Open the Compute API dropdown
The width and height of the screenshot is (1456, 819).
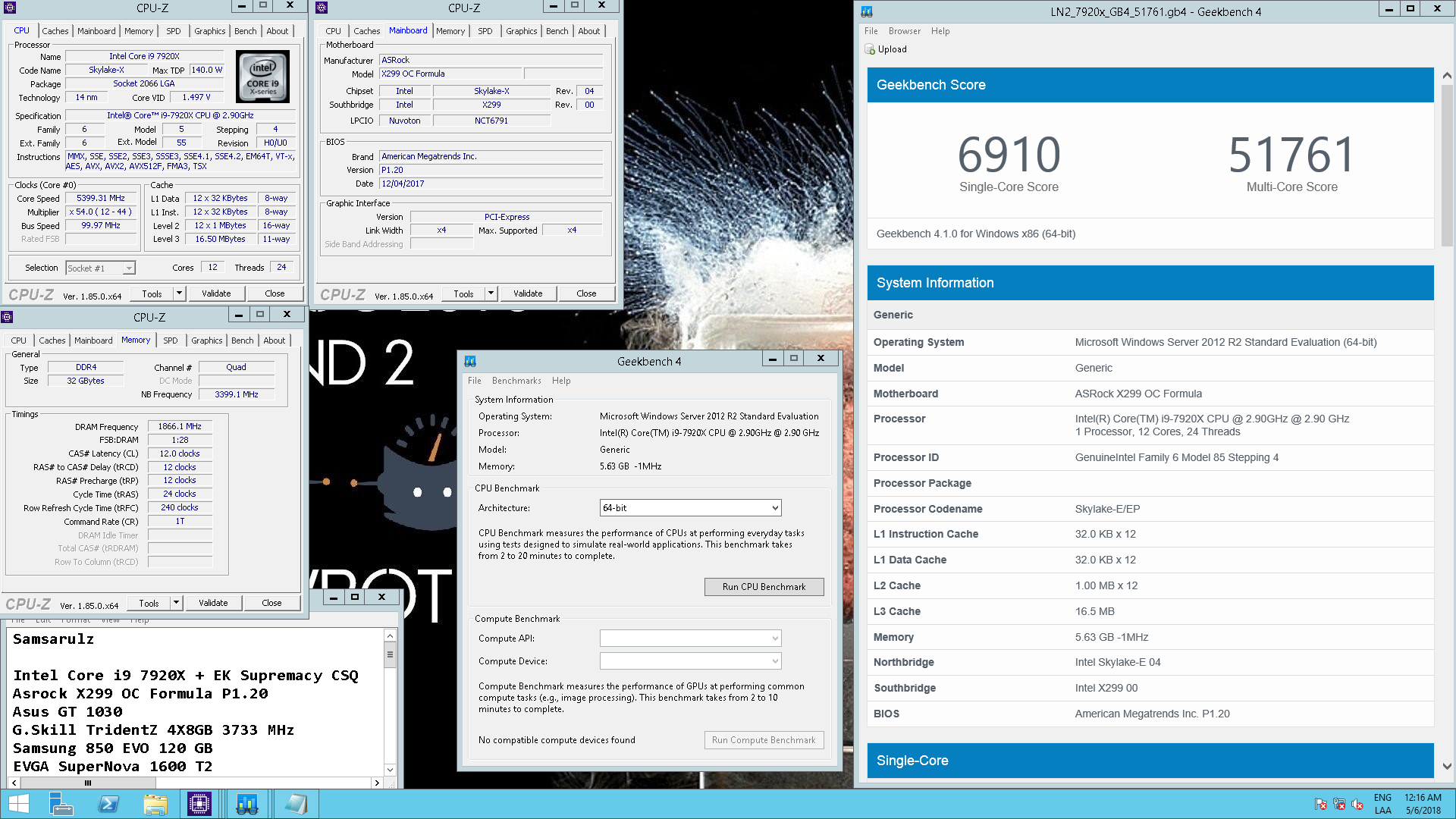(690, 639)
